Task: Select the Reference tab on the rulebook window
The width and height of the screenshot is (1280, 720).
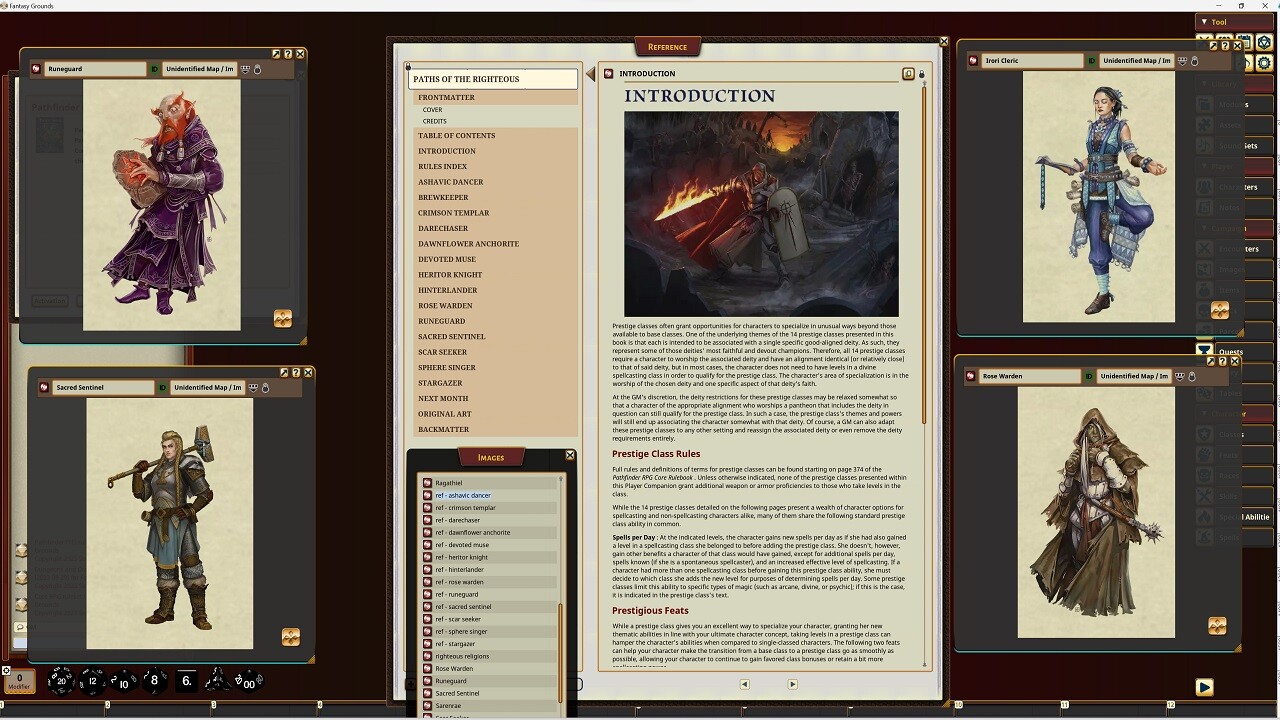Action: click(x=667, y=46)
